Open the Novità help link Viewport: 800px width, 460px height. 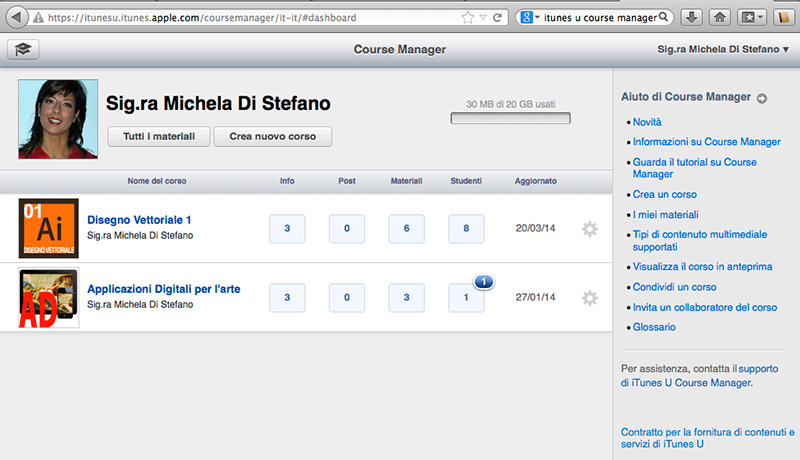(647, 122)
